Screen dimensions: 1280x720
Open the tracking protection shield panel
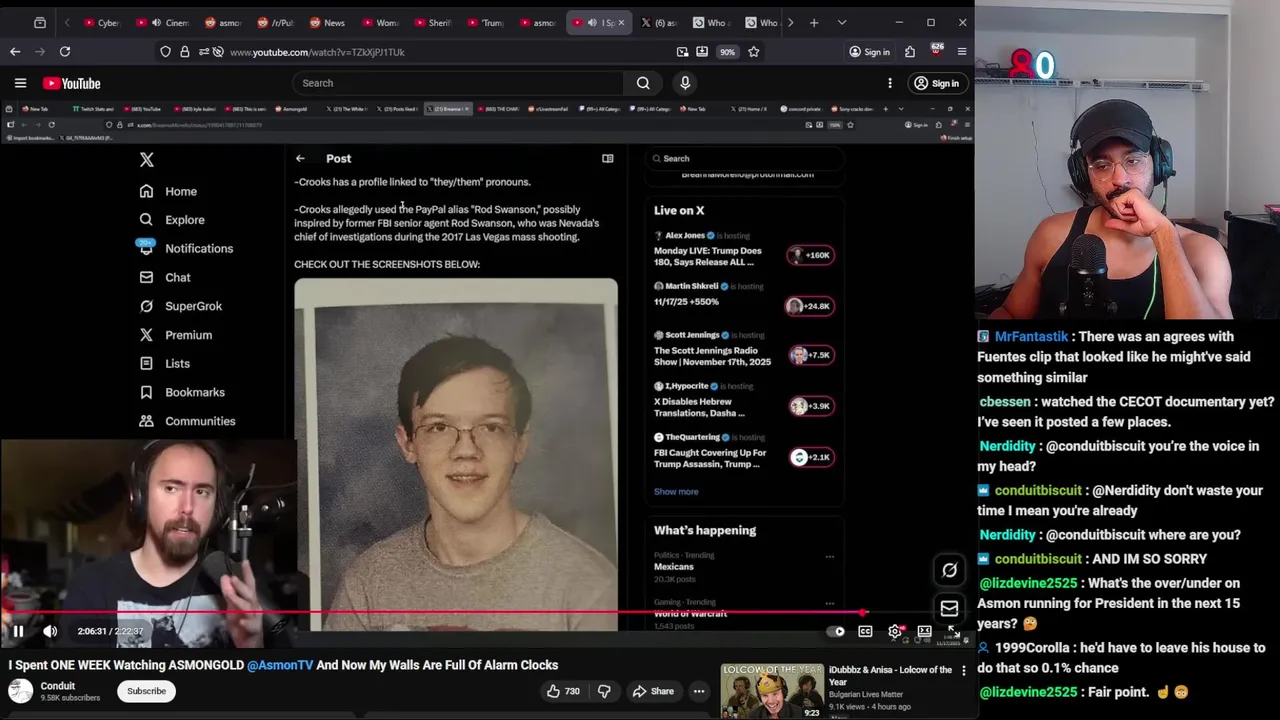point(165,52)
